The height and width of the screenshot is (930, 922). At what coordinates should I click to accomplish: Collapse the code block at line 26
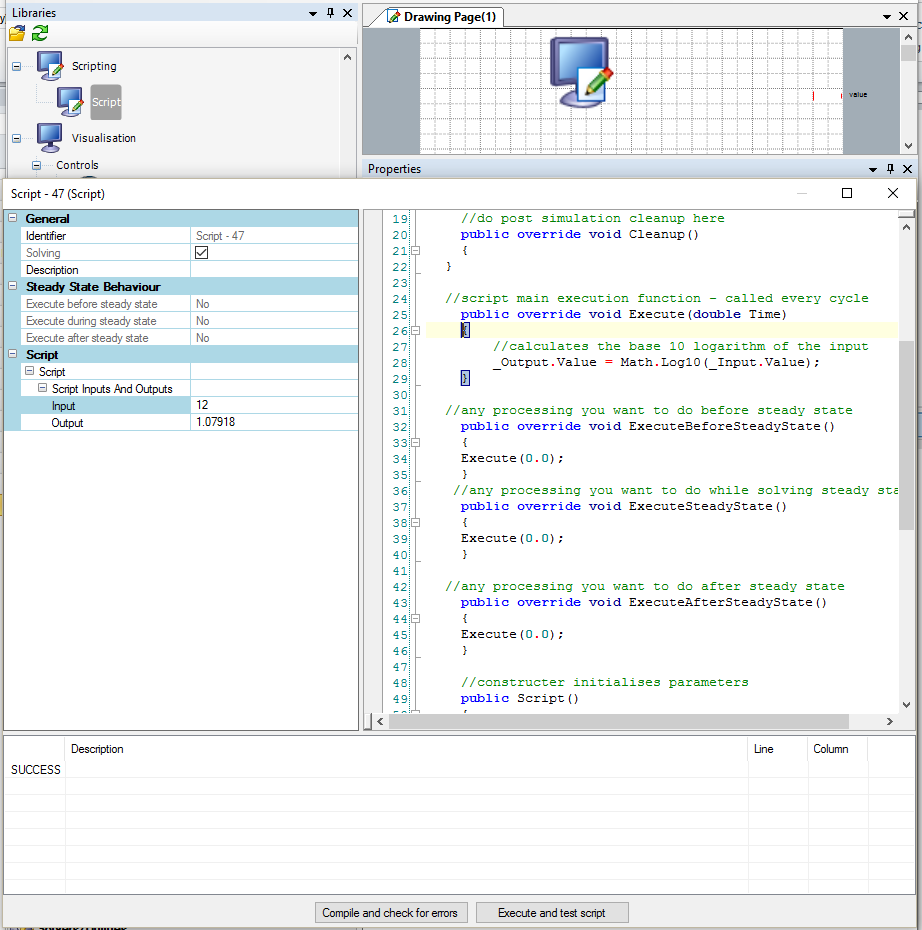click(x=416, y=331)
